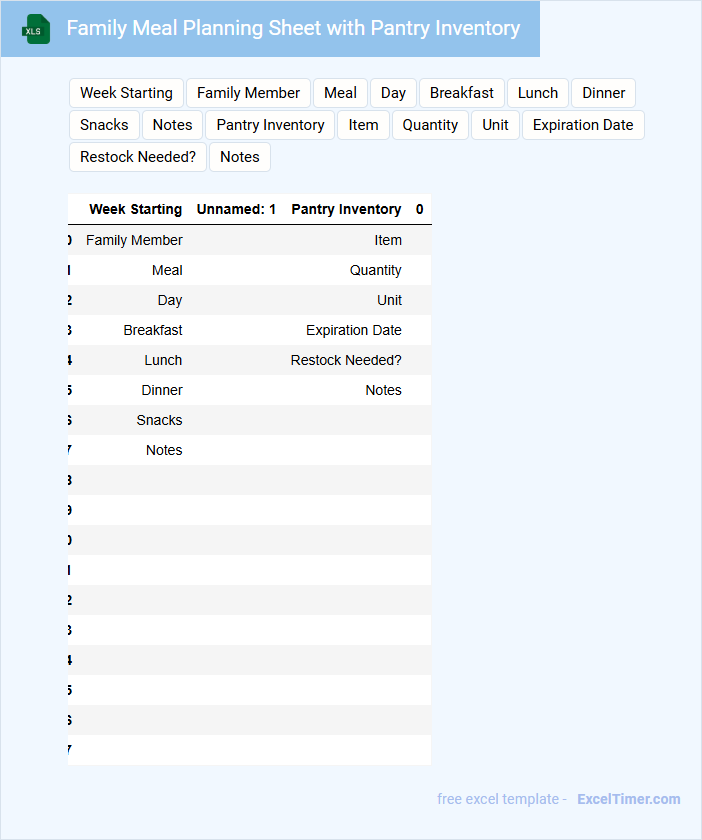Screen dimensions: 702x840
Task: Open the ExcelTimer.com link
Action: tap(629, 799)
